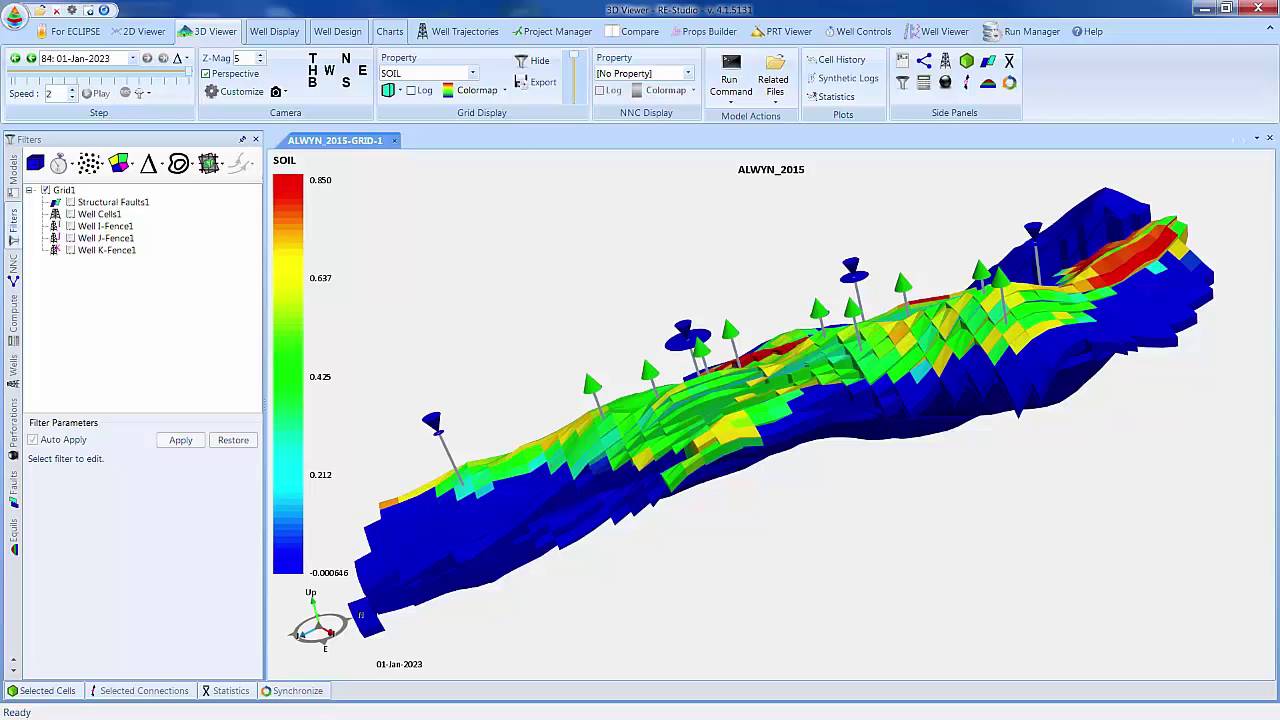Click the stopwatch filter icon
The height and width of the screenshot is (720, 1280).
(x=59, y=163)
